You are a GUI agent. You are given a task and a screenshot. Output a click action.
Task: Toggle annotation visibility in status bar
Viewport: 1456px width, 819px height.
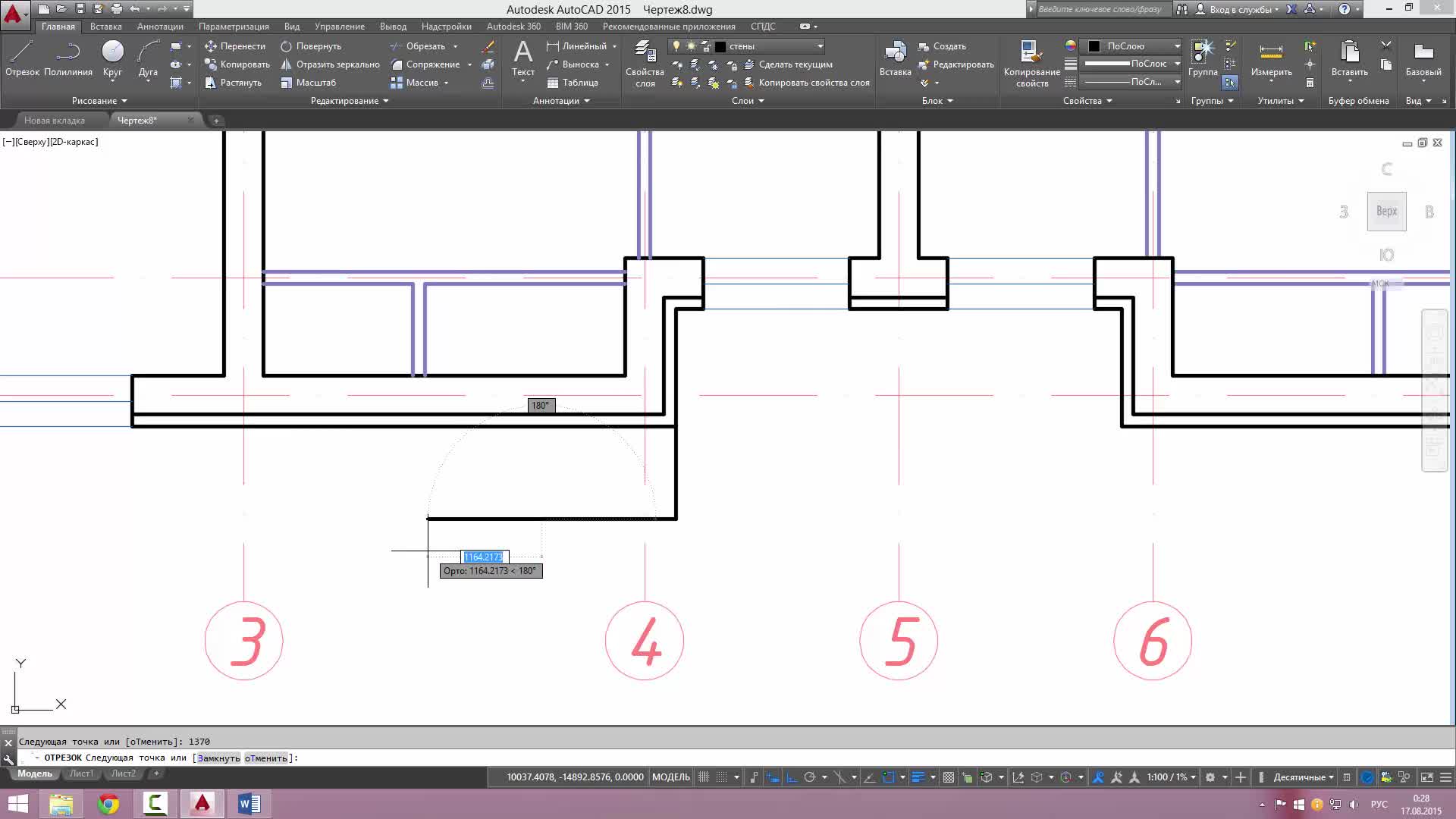coord(1098,777)
